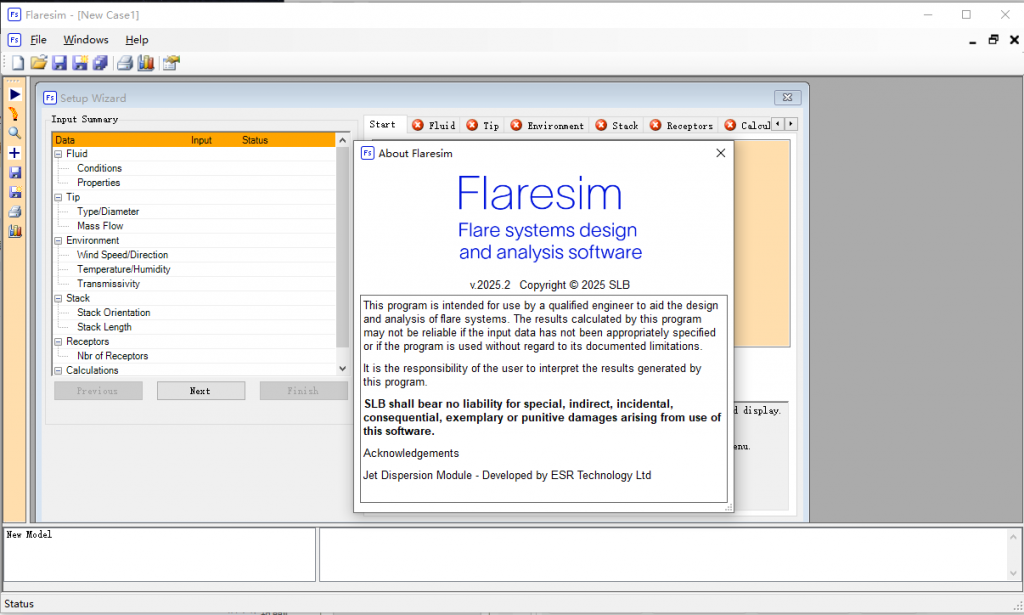Click the magnifying glass icon in the side toolbar
Viewport: 1024px width, 615px height.
point(14,133)
